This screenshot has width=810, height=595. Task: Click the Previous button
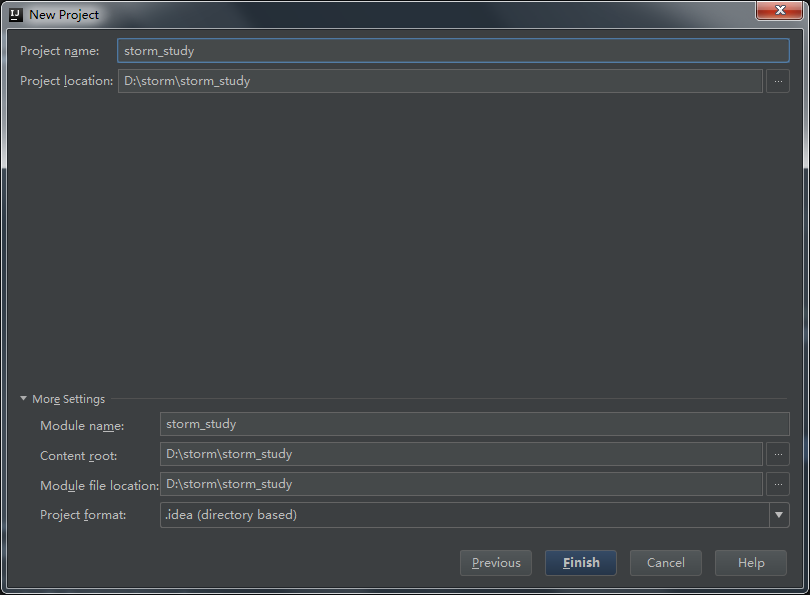[x=496, y=563]
